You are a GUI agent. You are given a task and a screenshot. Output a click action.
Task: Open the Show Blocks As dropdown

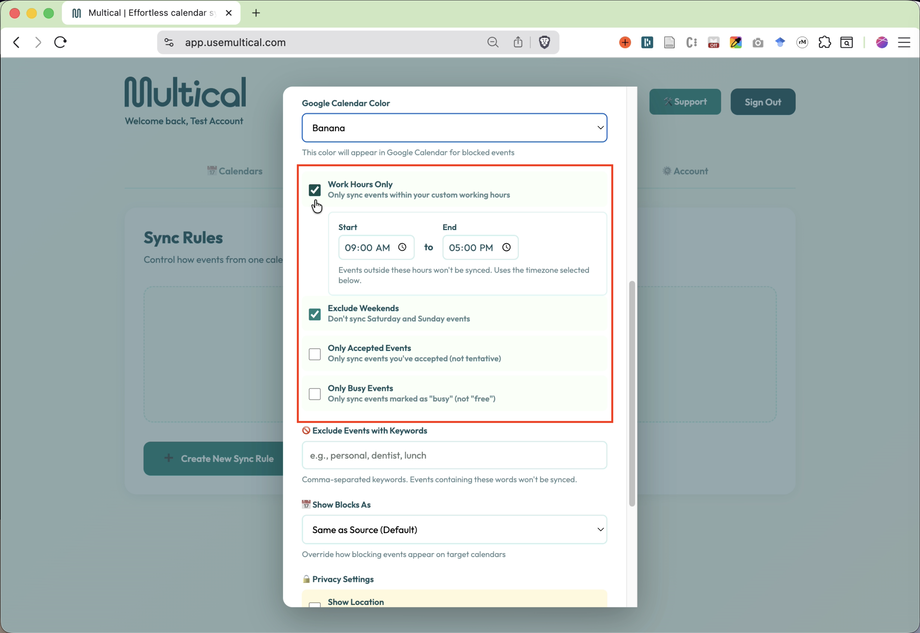point(454,529)
